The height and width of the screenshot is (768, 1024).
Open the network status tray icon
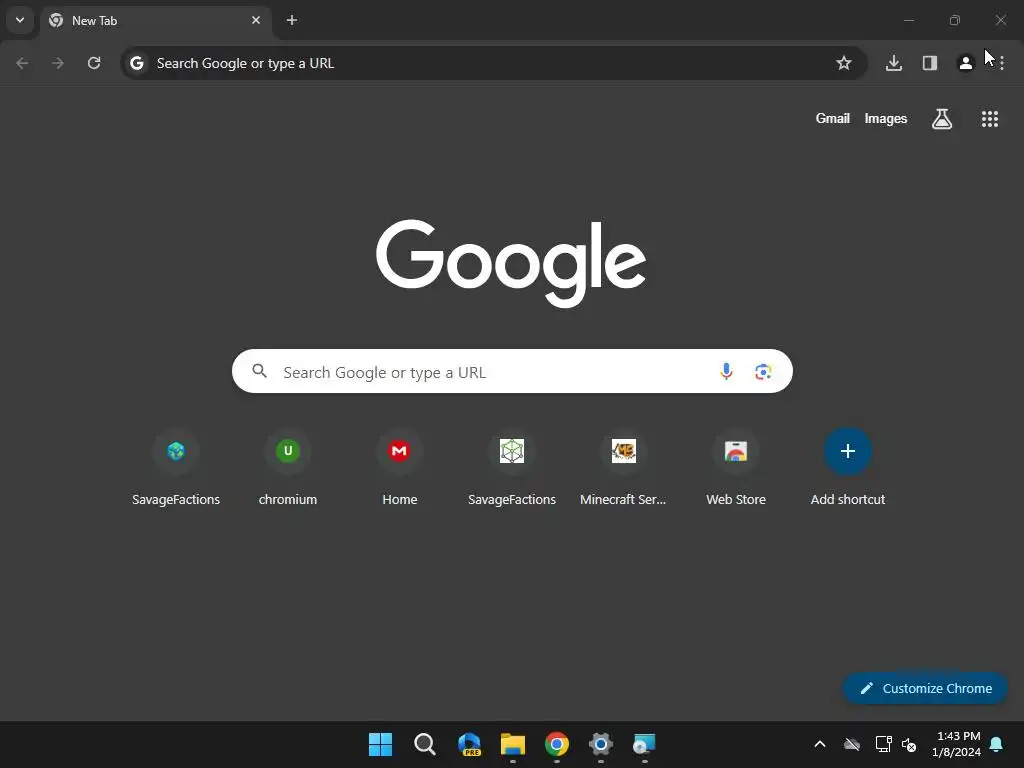pyautogui.click(x=884, y=744)
